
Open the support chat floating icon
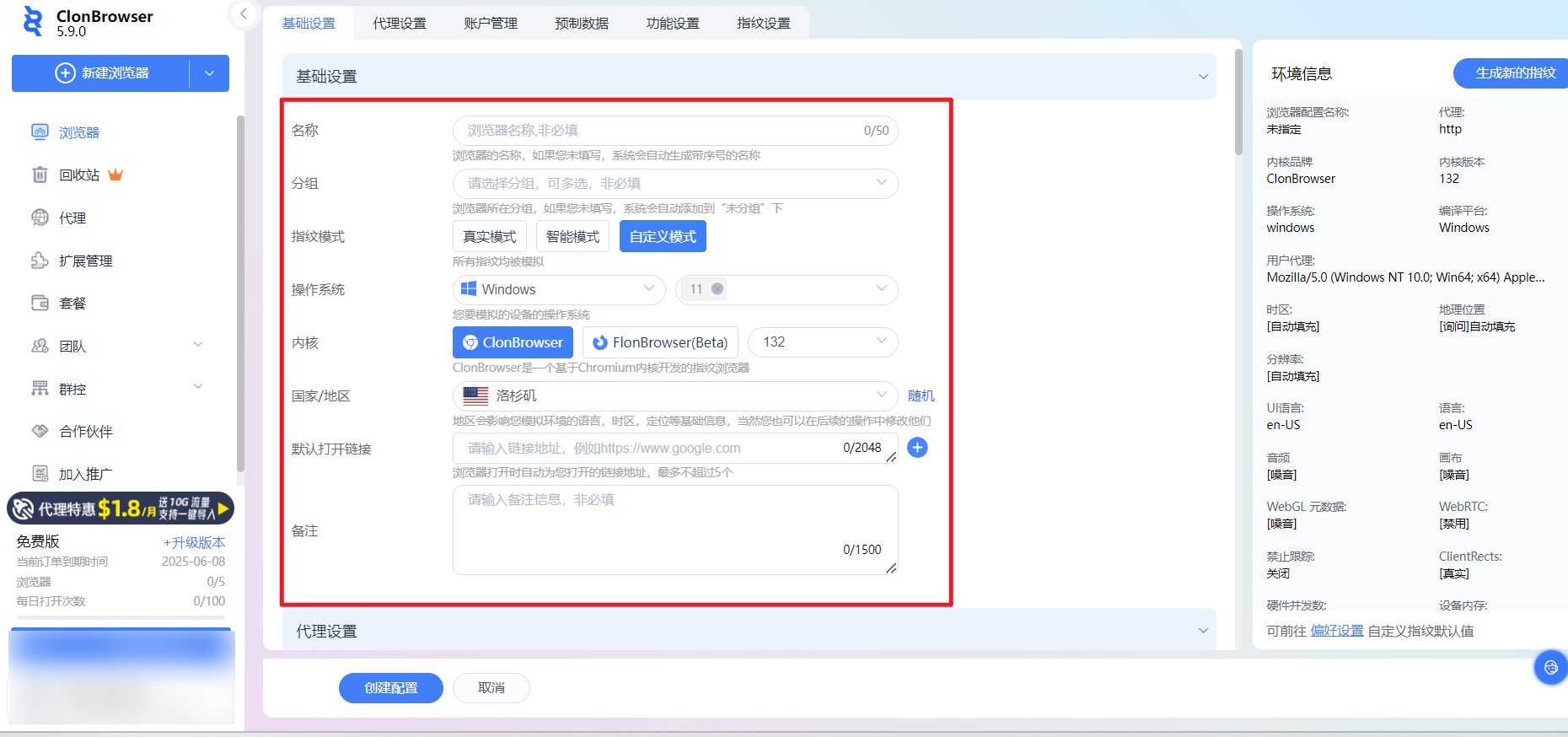[1550, 668]
